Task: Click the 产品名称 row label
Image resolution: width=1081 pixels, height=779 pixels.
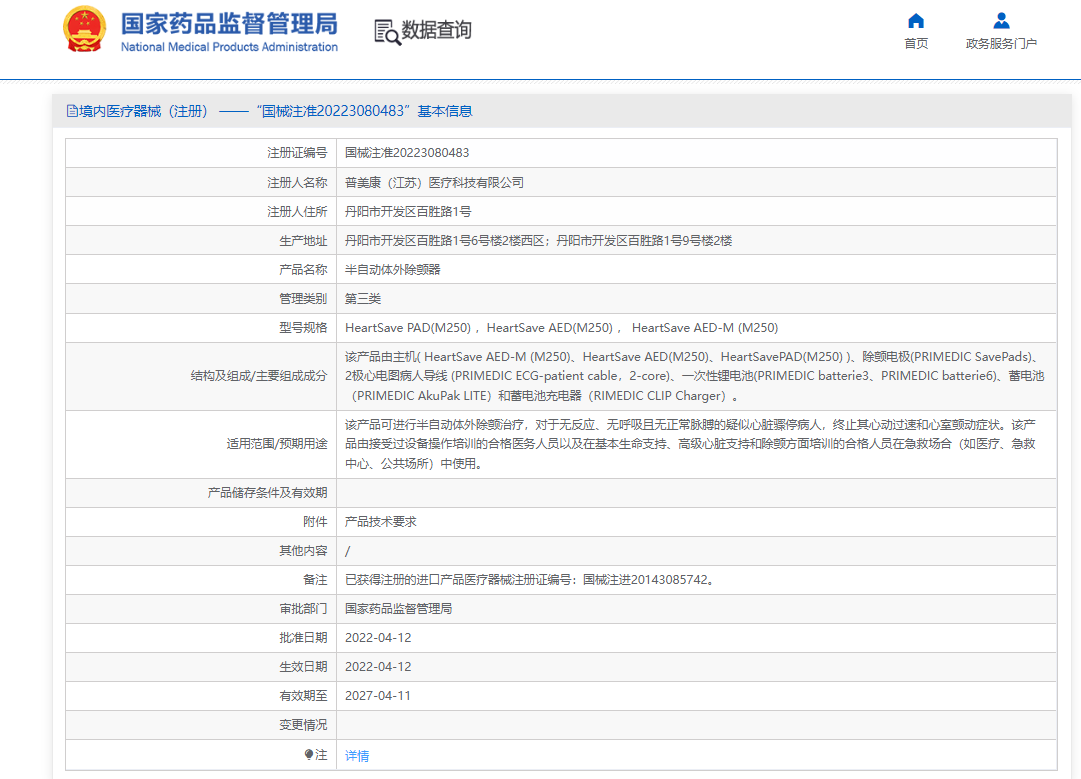Action: (x=303, y=270)
